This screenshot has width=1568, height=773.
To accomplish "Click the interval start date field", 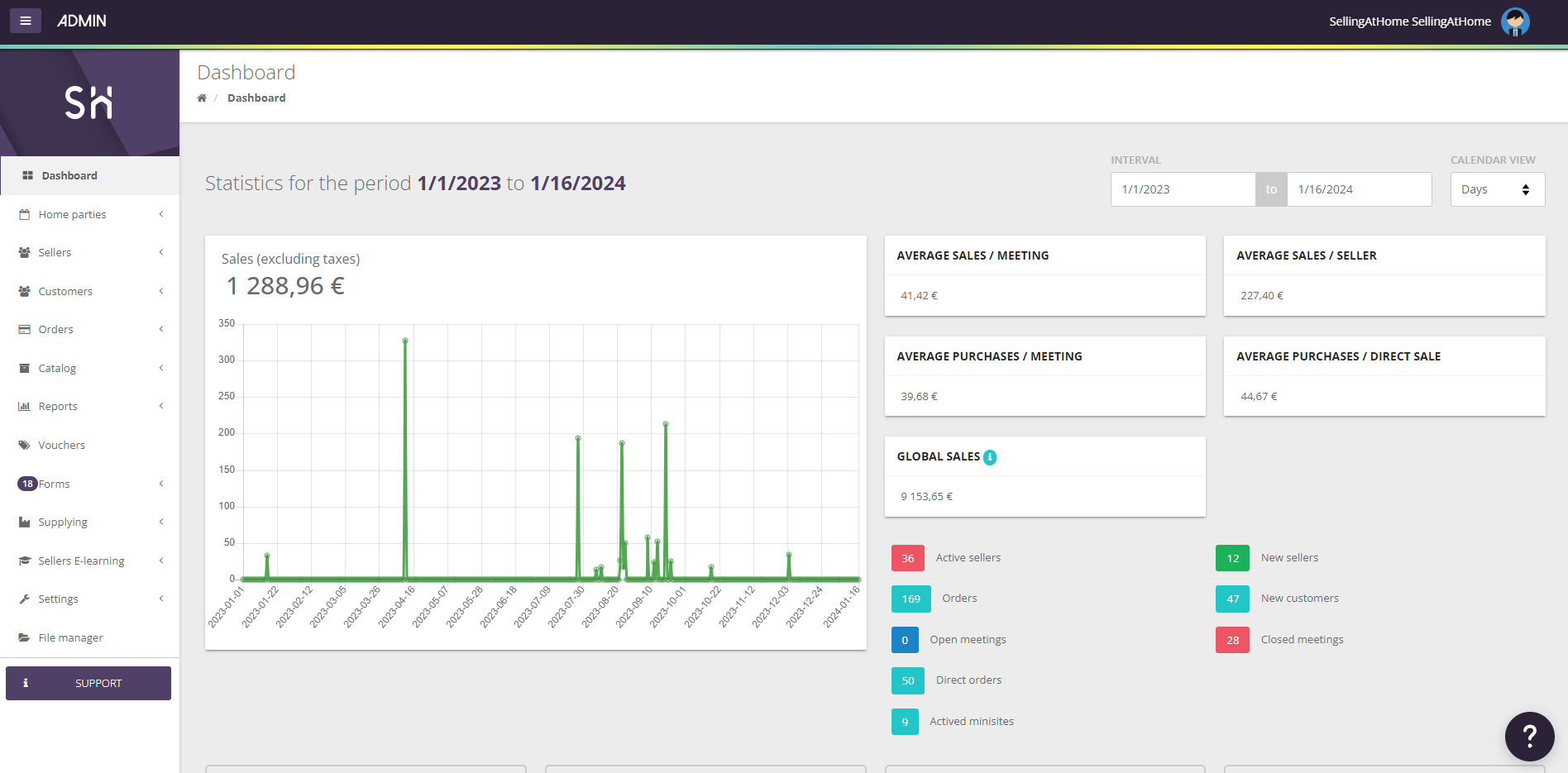I will [1183, 189].
